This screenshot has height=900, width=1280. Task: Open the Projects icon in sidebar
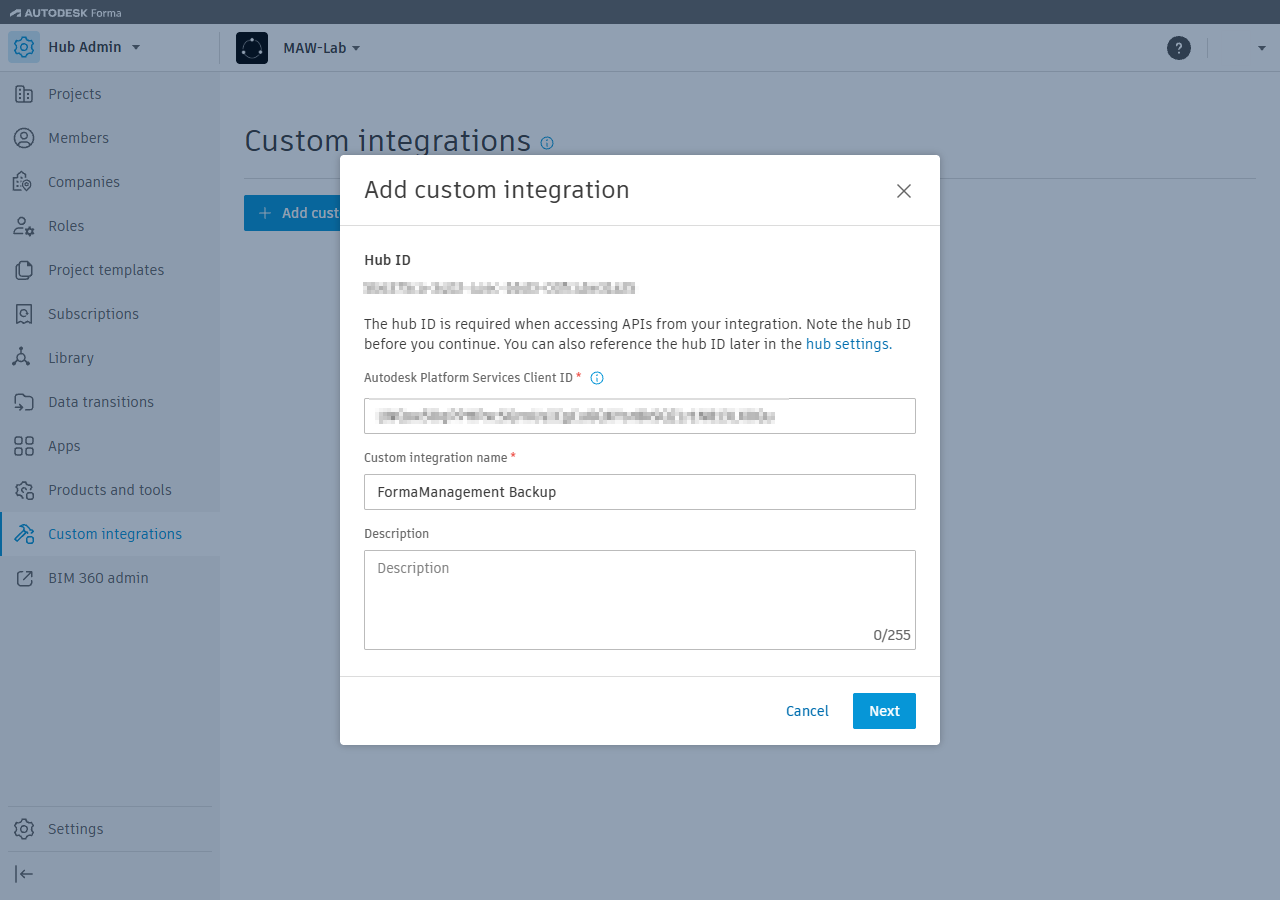24,94
